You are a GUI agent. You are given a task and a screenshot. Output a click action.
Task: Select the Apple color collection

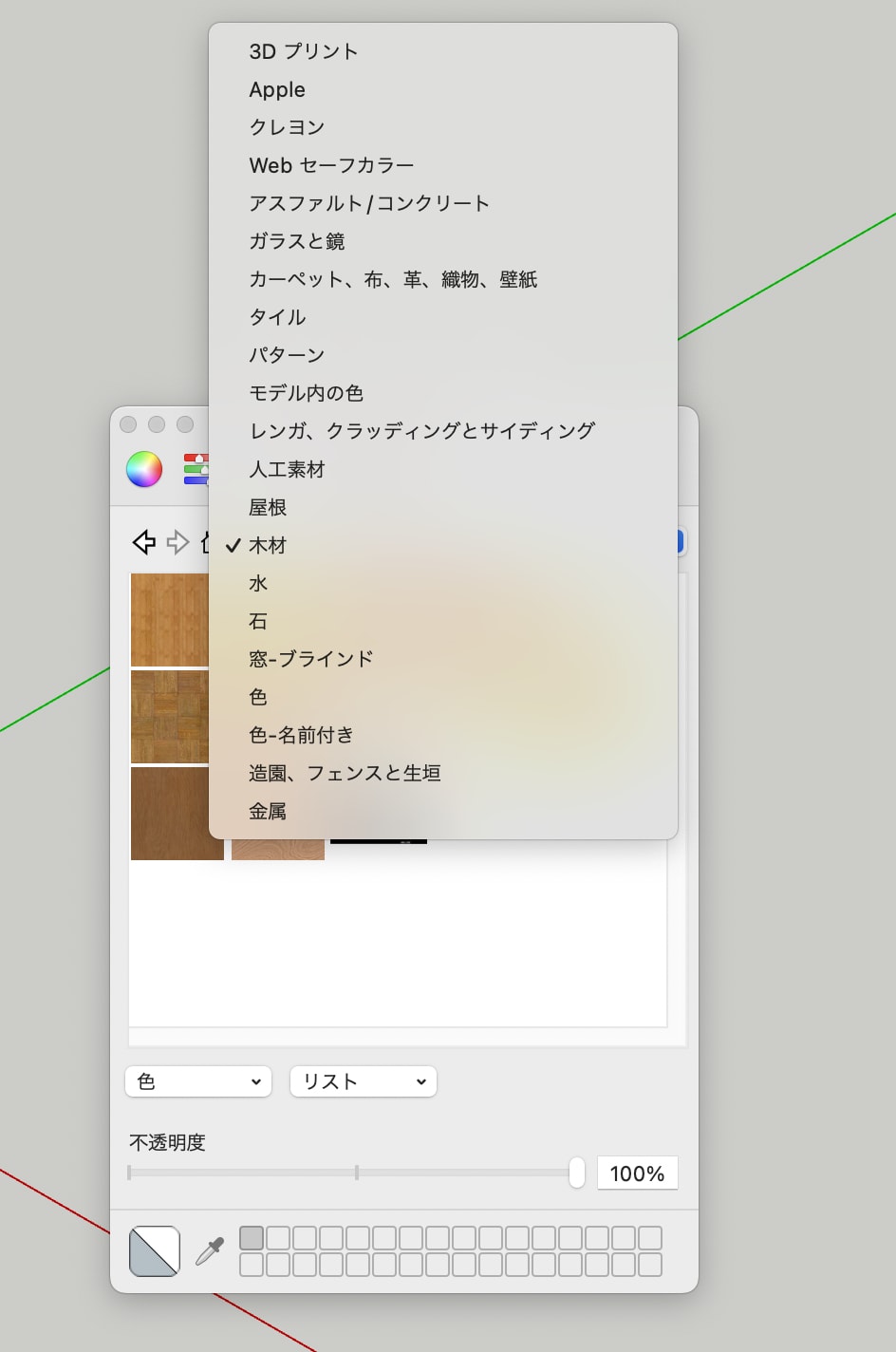pyautogui.click(x=276, y=89)
